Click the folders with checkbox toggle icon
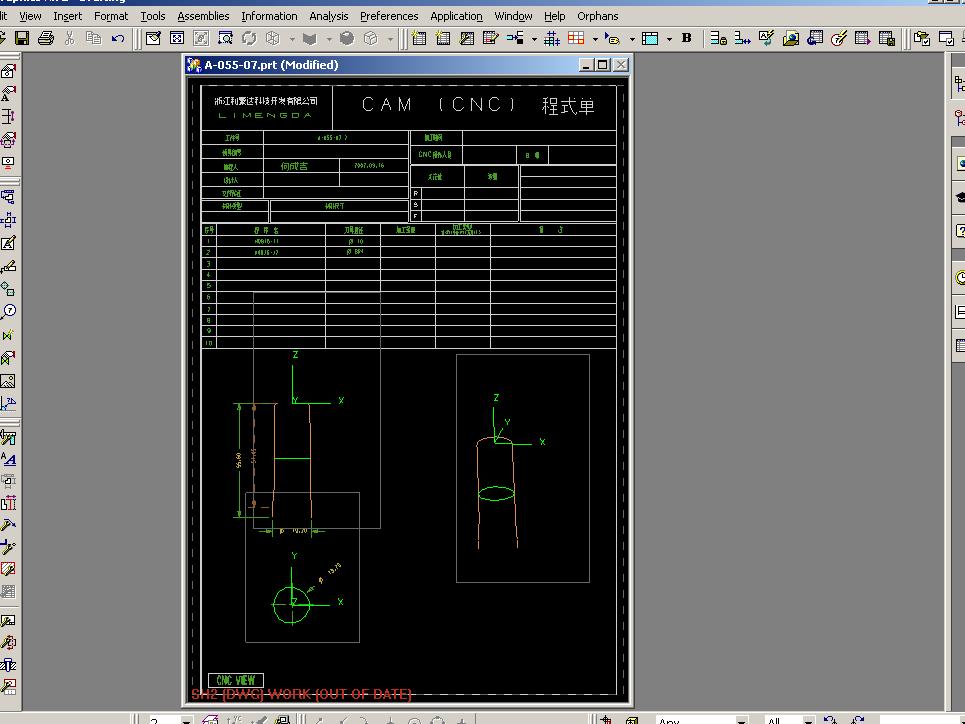This screenshot has height=724, width=965. coord(921,39)
